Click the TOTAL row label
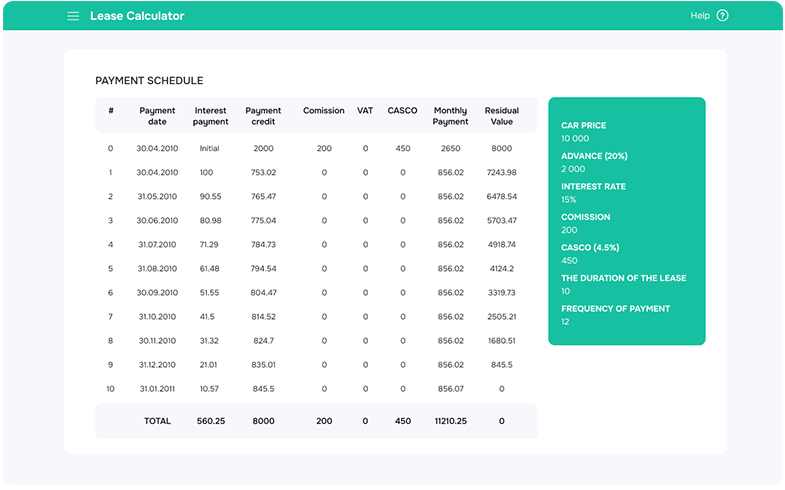Viewport: 785px width, 490px height. click(x=158, y=421)
